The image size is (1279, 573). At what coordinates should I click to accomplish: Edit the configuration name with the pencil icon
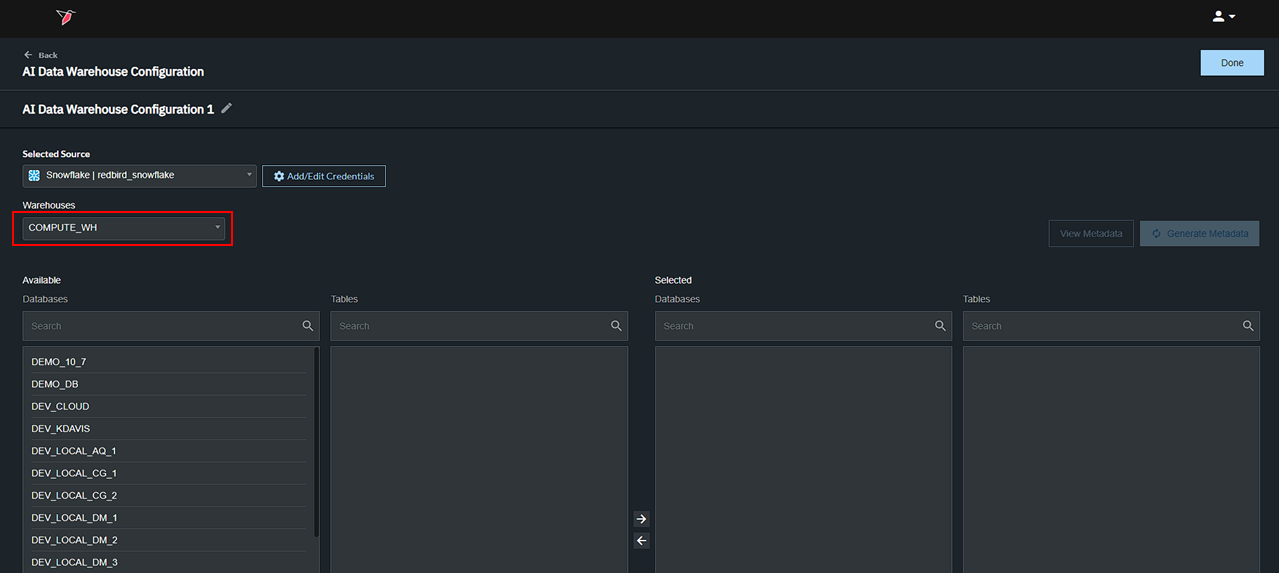(227, 108)
